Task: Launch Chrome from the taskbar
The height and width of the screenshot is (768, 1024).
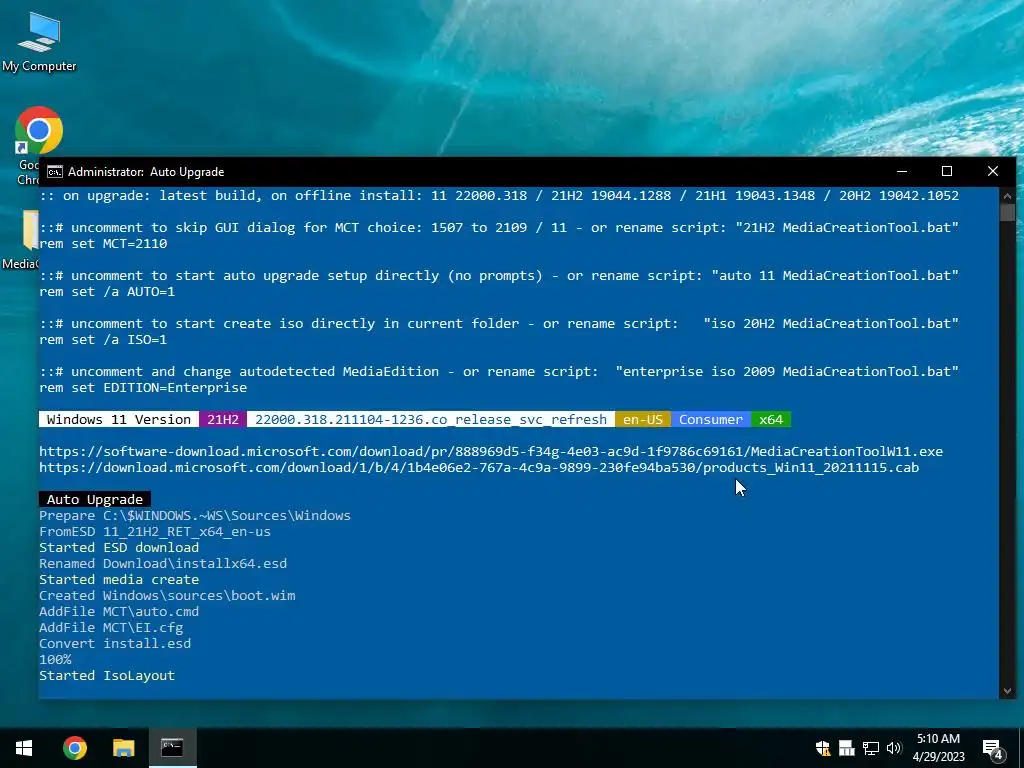Action: click(74, 748)
